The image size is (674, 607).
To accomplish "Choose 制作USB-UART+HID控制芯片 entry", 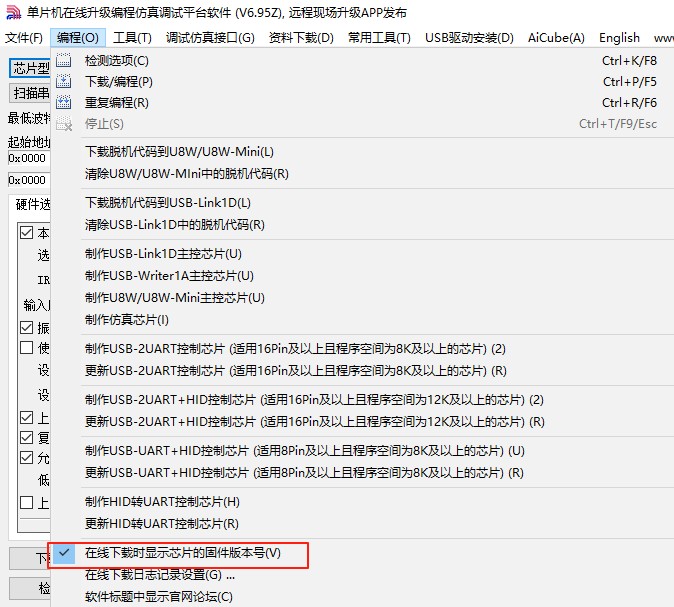I will tap(362, 451).
